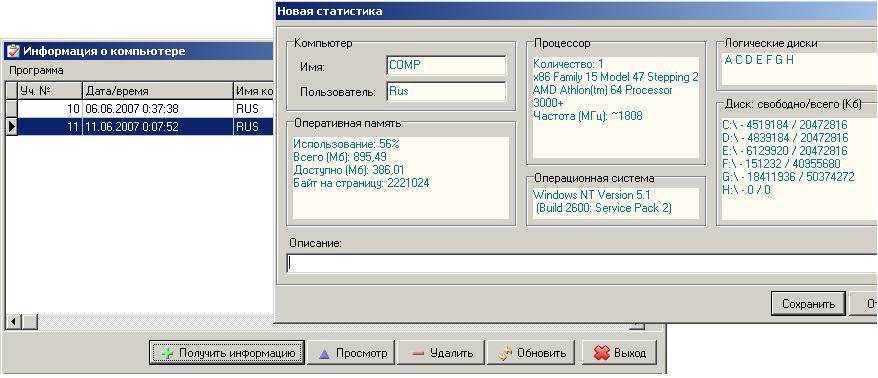Viewport: 878px width, 378px height.
Task: Click the refresh arrows icon on Обновить
Action: [x=505, y=353]
